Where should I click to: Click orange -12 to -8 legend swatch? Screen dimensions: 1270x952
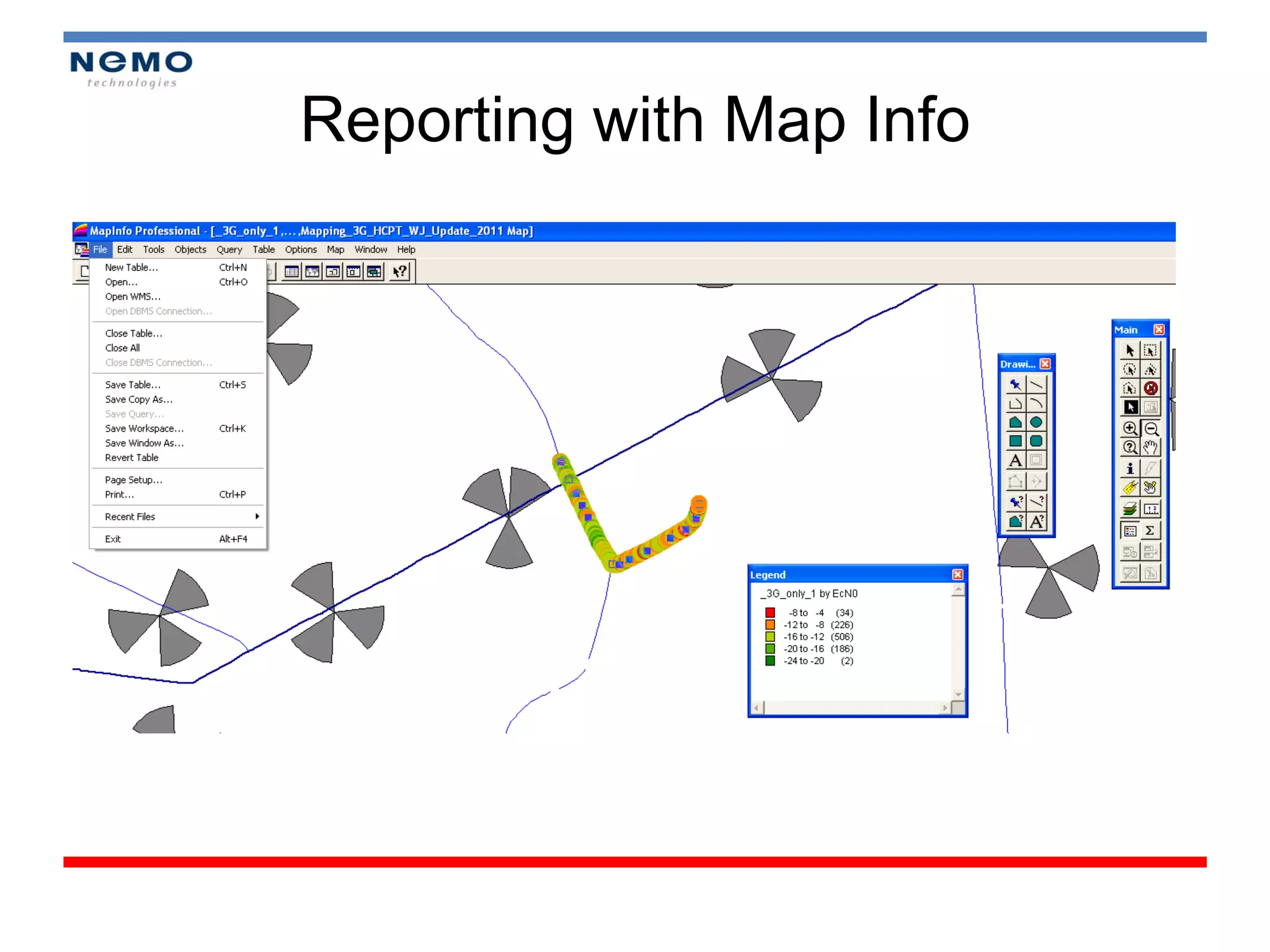click(770, 625)
